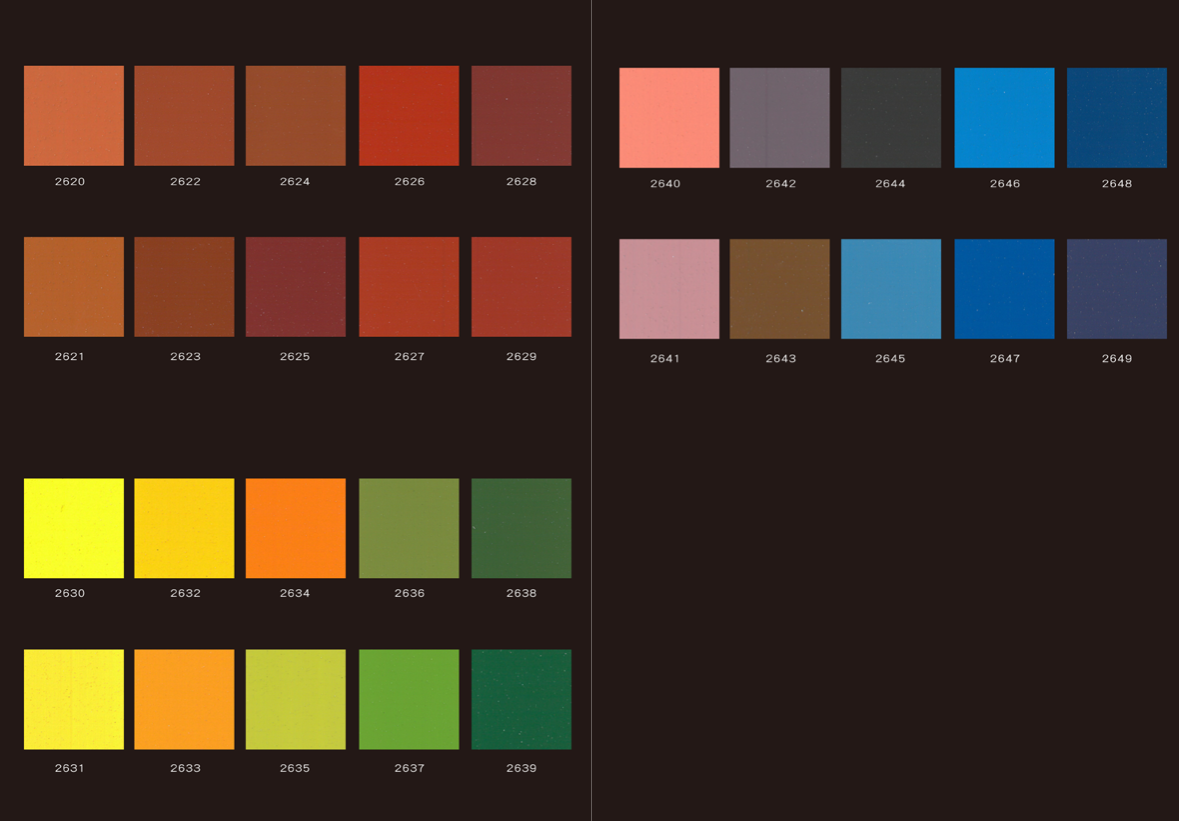1179x821 pixels.
Task: Select the golden yellow swatch 2632
Action: (x=184, y=528)
